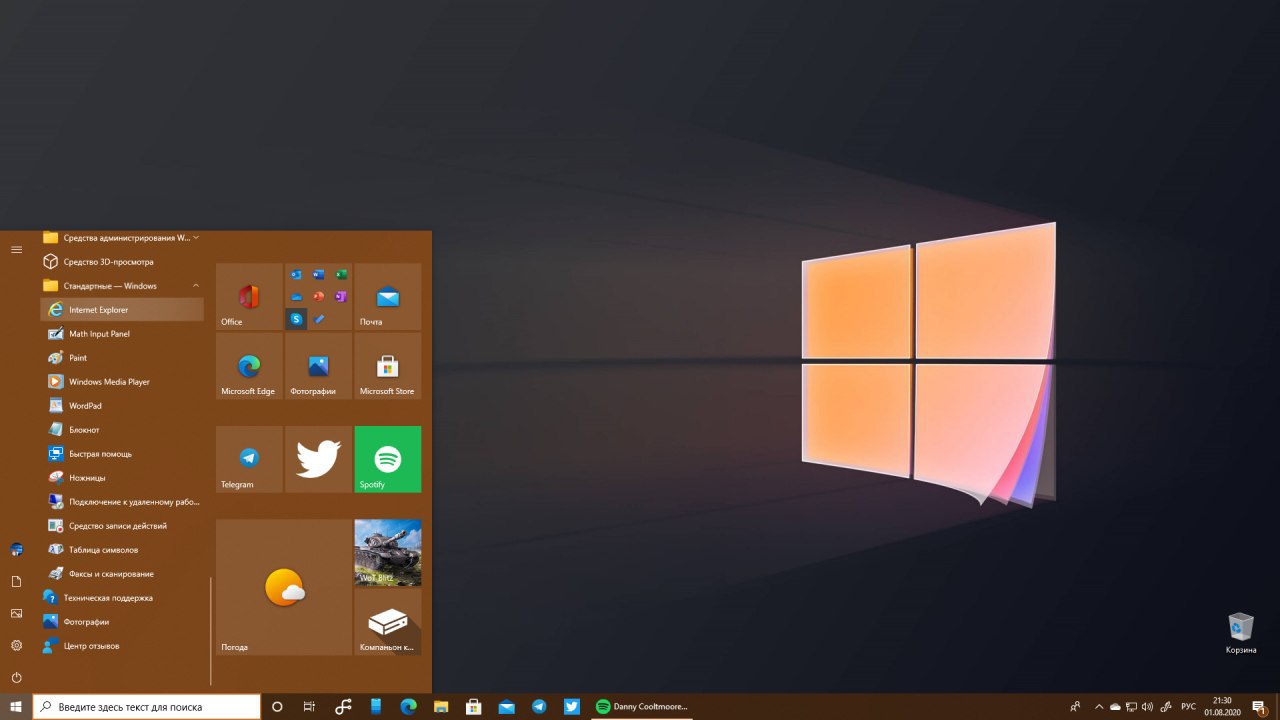Expand the Средства администрирования Windows folder

pyautogui.click(x=122, y=238)
